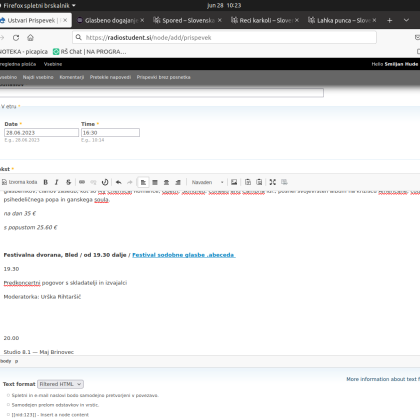Apply strikethrough formatting
The height and width of the screenshot is (420, 420).
pos(68,182)
